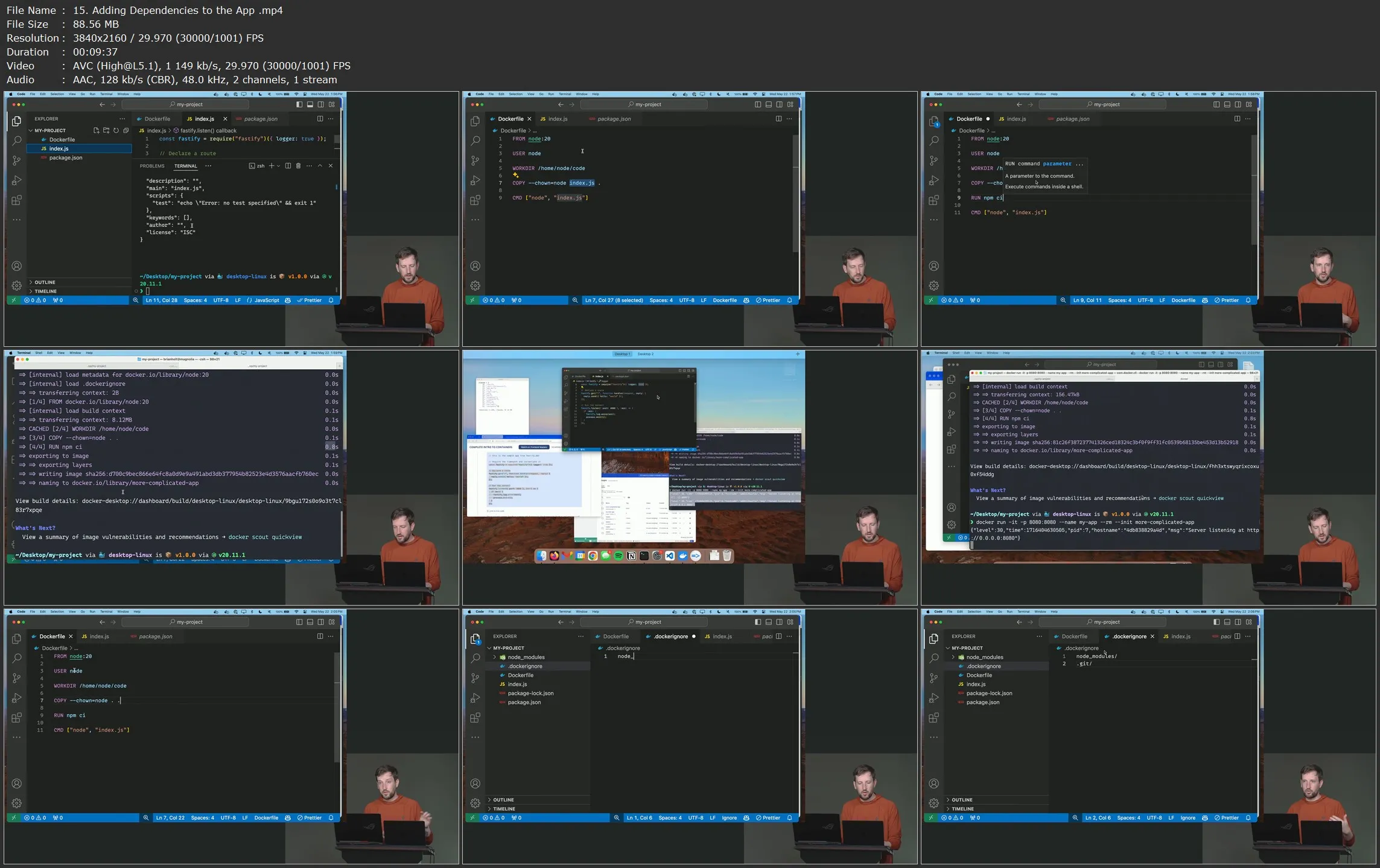Screen dimensions: 1380x868
Task: Select TERMINAL panel tab in first thumbnail
Action: (x=186, y=166)
